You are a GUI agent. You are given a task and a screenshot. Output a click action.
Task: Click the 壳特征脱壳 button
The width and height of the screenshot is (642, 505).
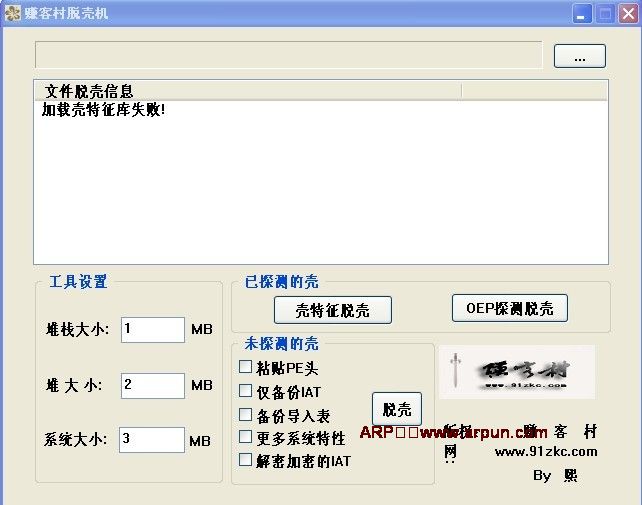click(333, 310)
